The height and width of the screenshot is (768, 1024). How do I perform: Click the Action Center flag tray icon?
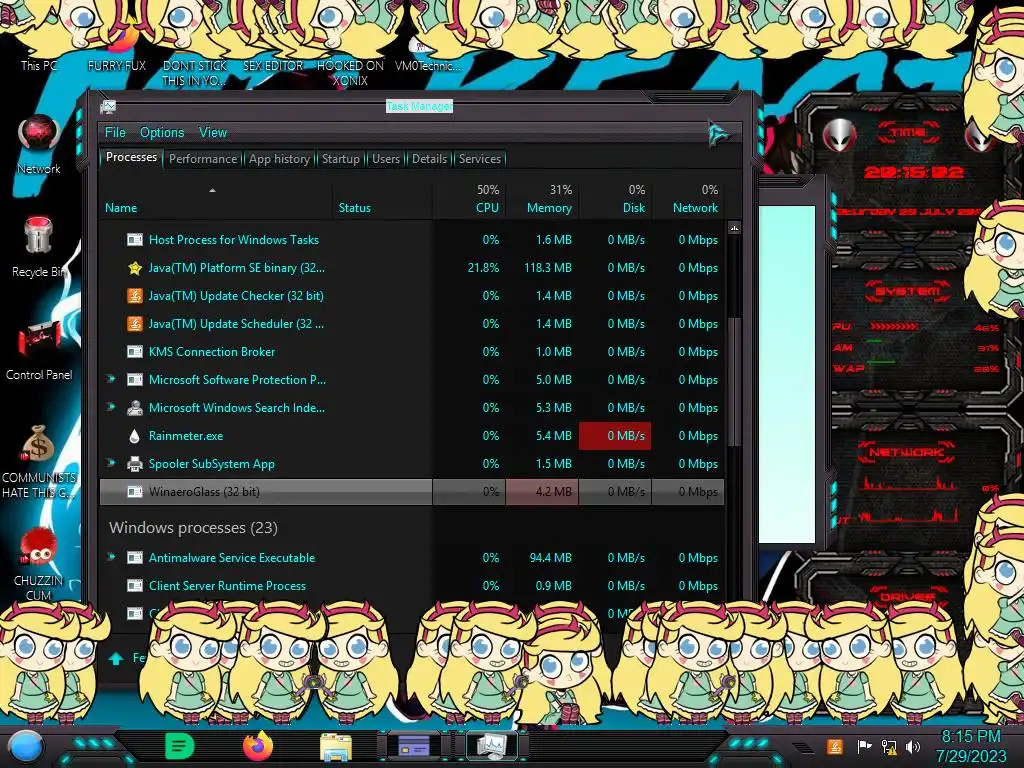pyautogui.click(x=864, y=746)
